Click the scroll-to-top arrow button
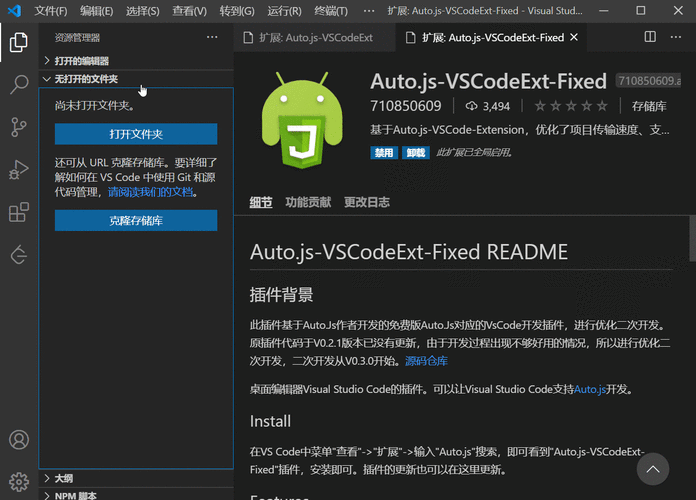696x500 pixels. coord(652,469)
